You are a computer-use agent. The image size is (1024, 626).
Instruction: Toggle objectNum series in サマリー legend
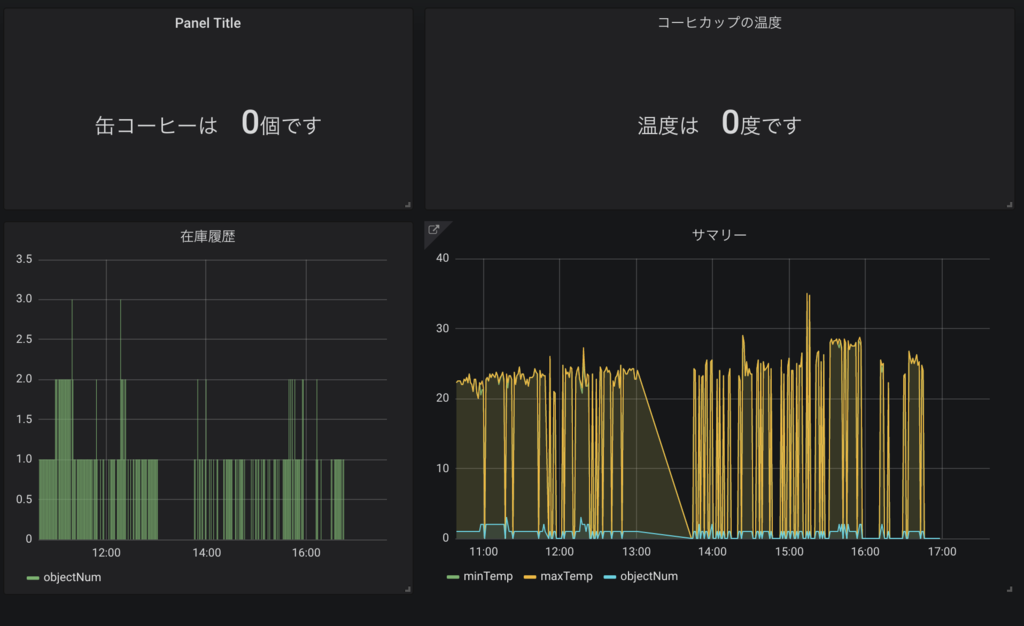pyautogui.click(x=648, y=576)
